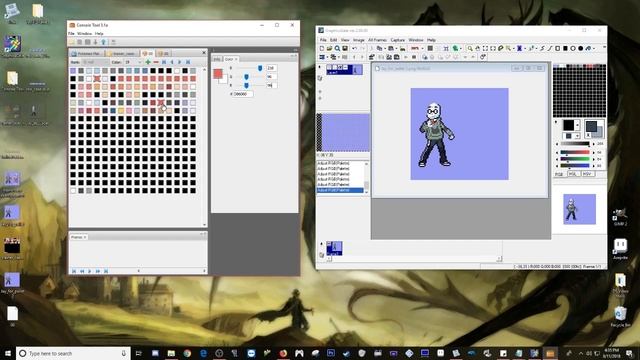
Task: Click Open file icon in GraphicsGale toolbar
Action: tap(329, 49)
